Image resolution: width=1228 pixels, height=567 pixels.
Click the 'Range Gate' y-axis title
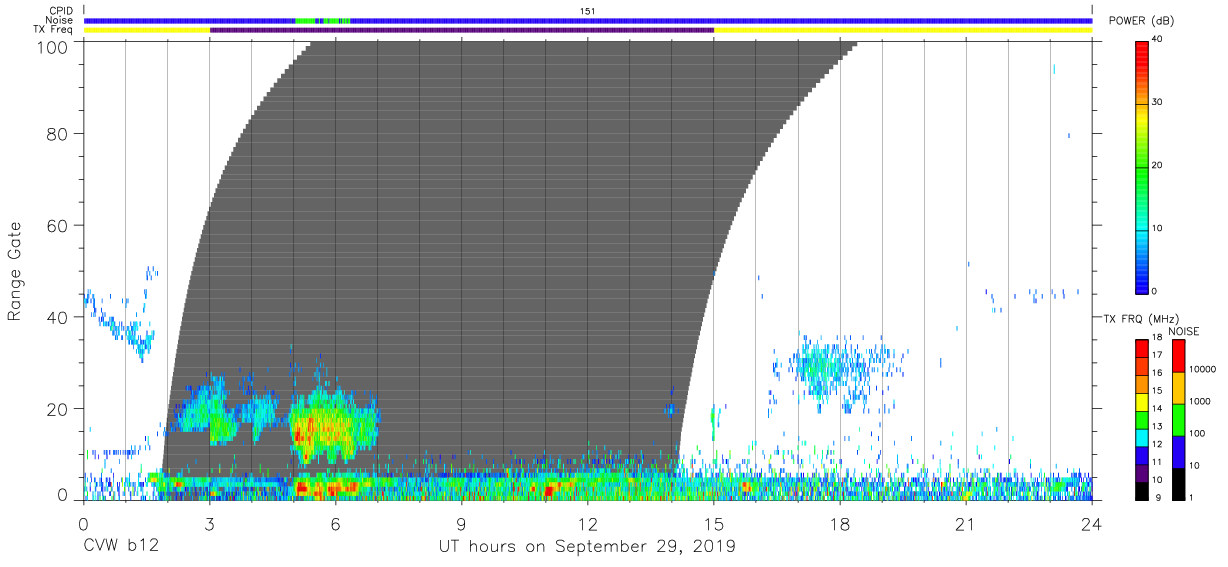pyautogui.click(x=15, y=270)
